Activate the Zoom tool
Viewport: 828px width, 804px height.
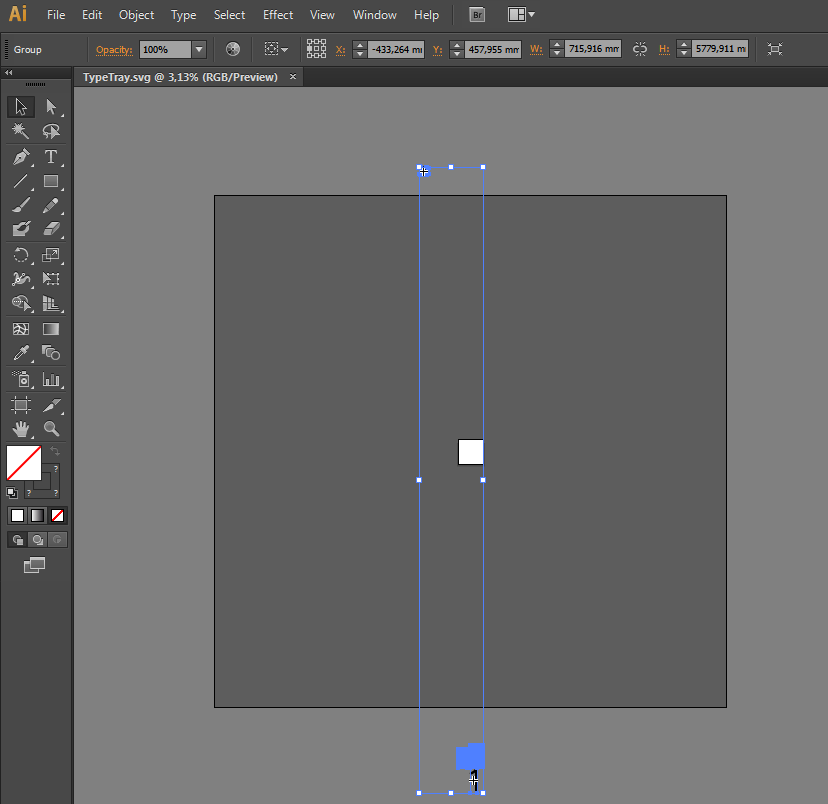tap(51, 429)
